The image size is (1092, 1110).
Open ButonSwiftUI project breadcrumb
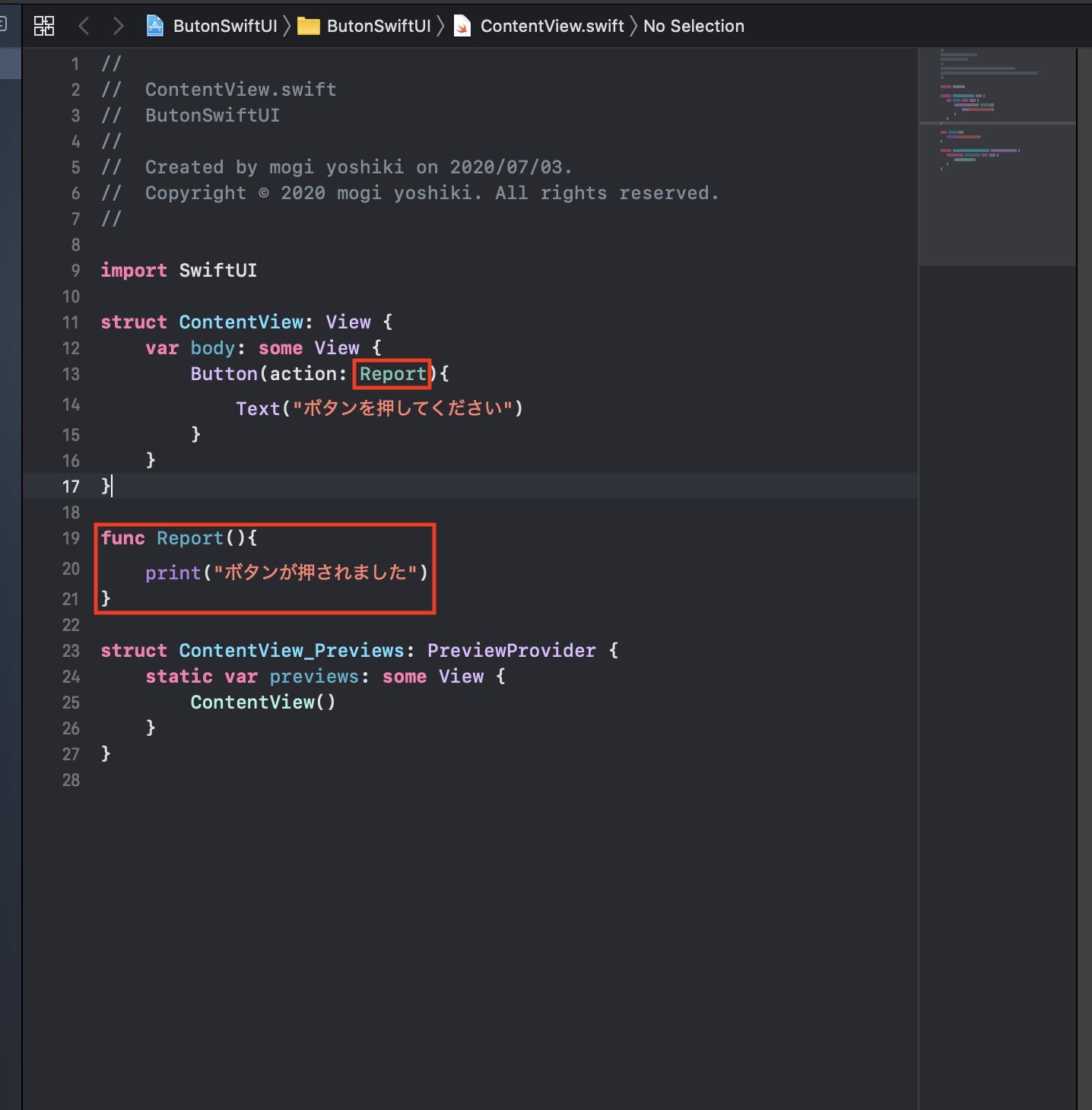[225, 26]
